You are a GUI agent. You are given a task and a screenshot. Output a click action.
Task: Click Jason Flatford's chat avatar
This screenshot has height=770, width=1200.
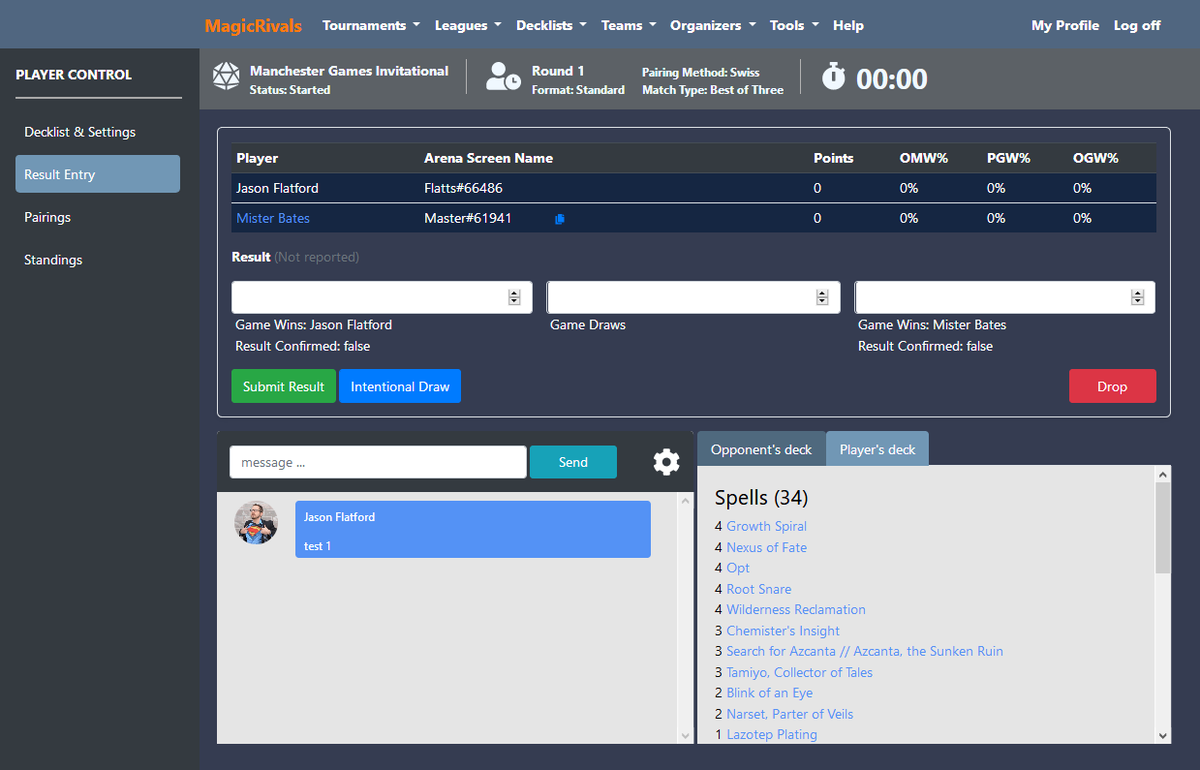[256, 522]
